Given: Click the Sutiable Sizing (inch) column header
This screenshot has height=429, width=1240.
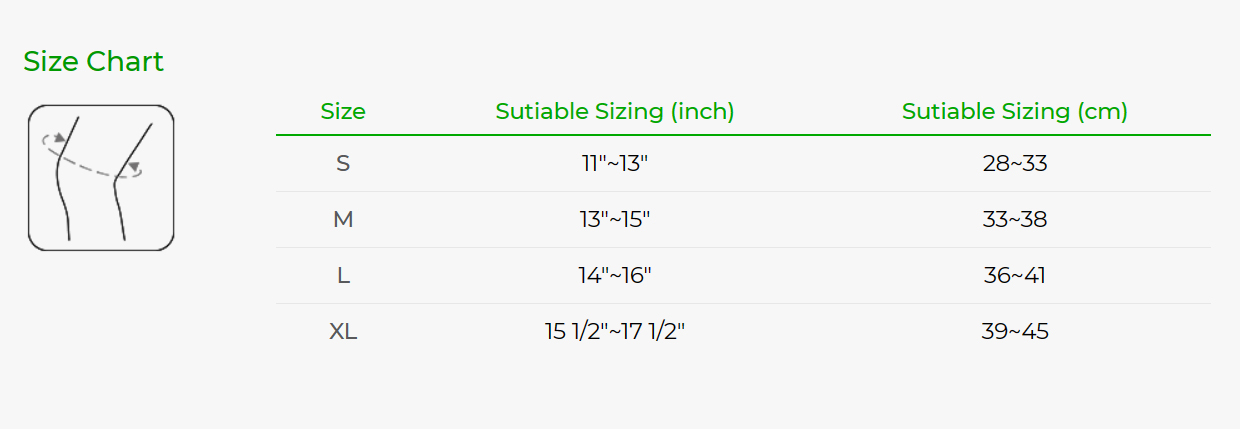Looking at the screenshot, I should coord(615,111).
